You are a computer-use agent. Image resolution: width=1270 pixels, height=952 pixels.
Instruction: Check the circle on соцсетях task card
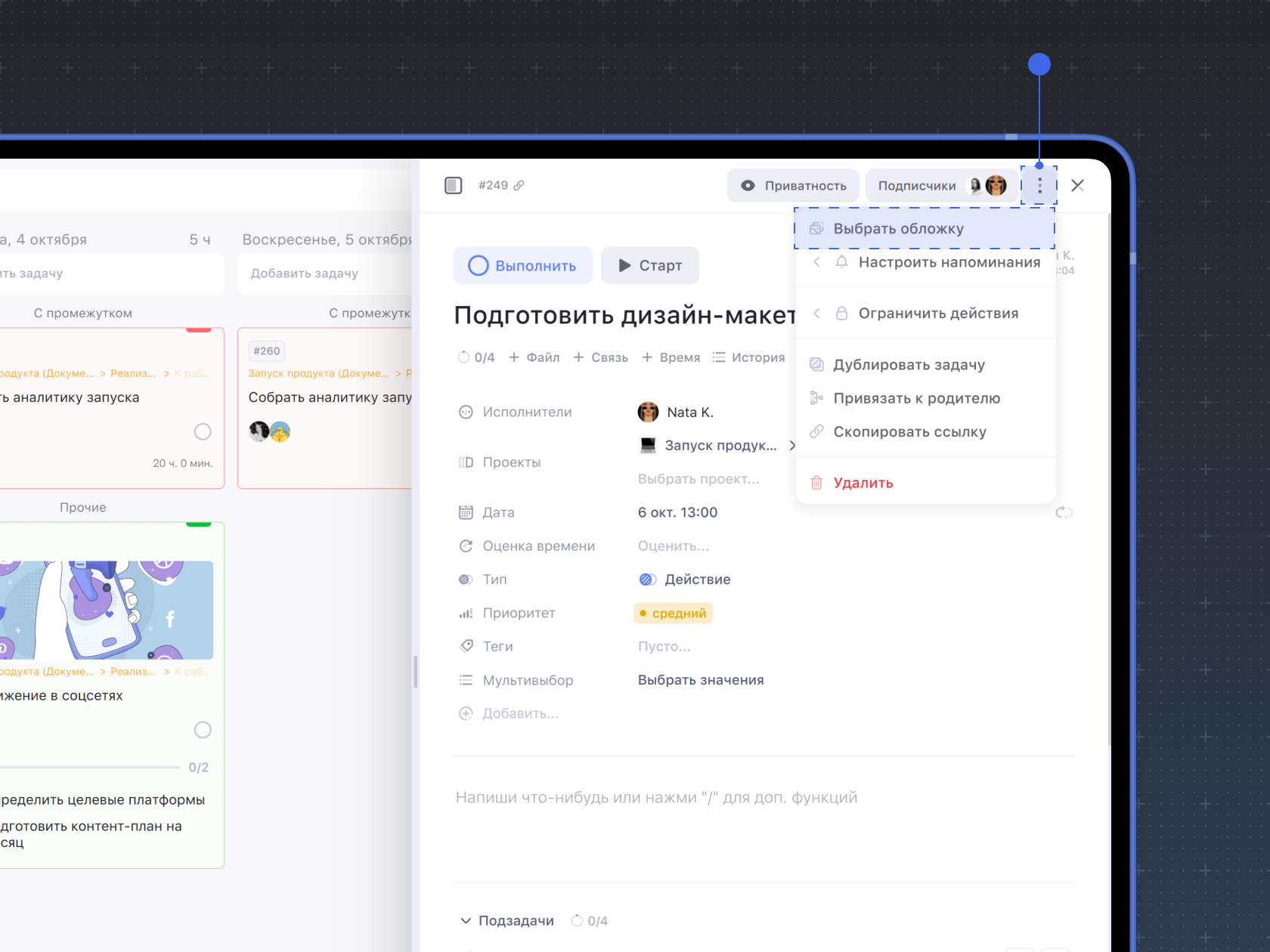[x=203, y=730]
